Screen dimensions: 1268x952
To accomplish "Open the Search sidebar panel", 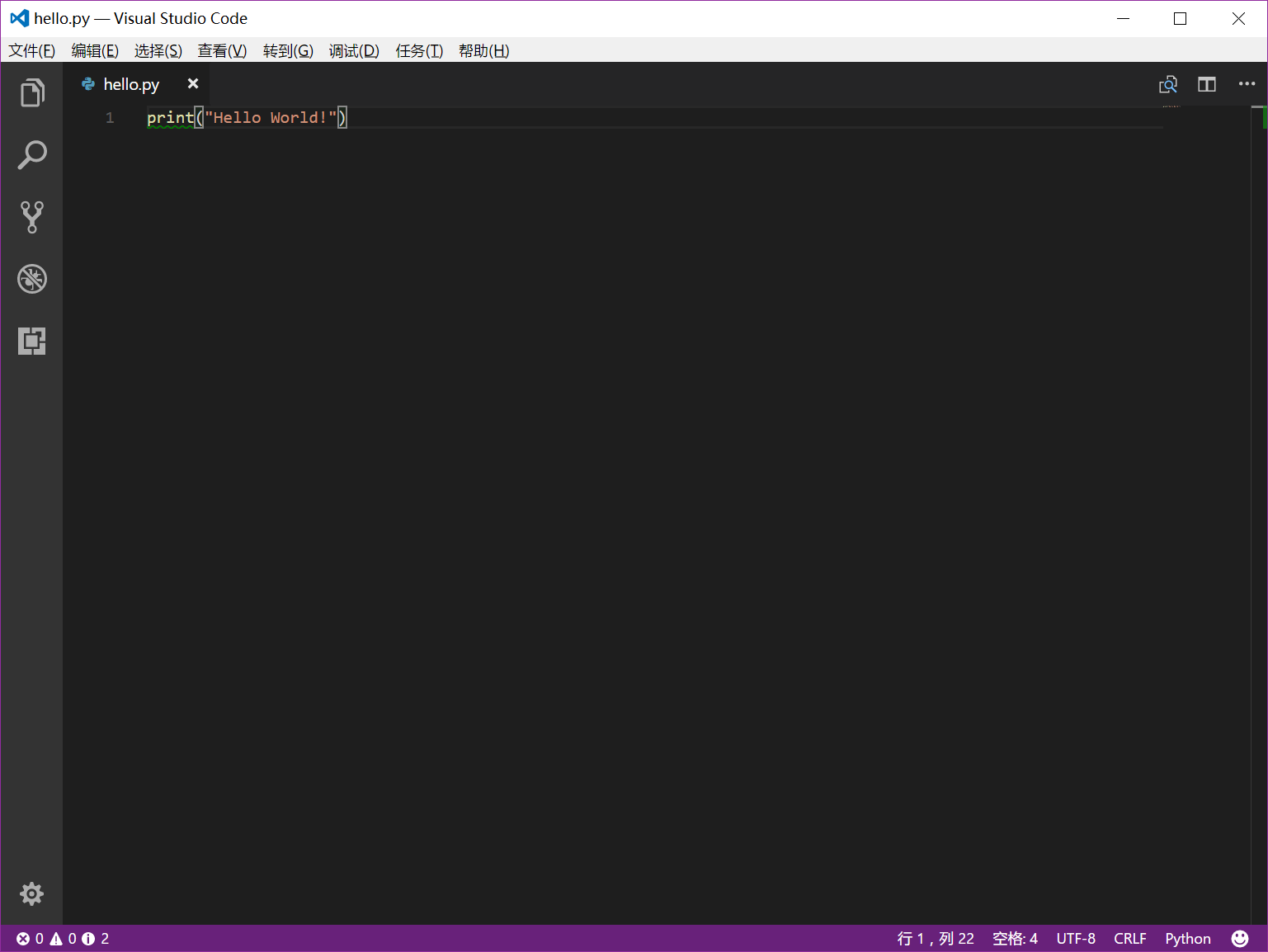I will 32,155.
